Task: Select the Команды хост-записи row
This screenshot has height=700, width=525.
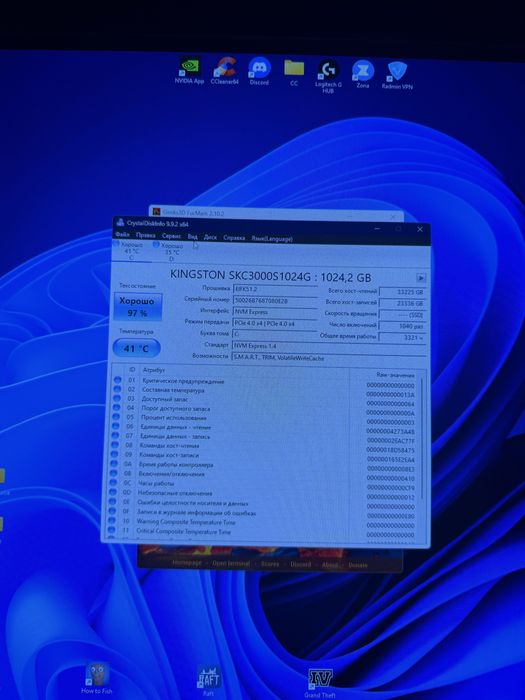Action: (262, 457)
